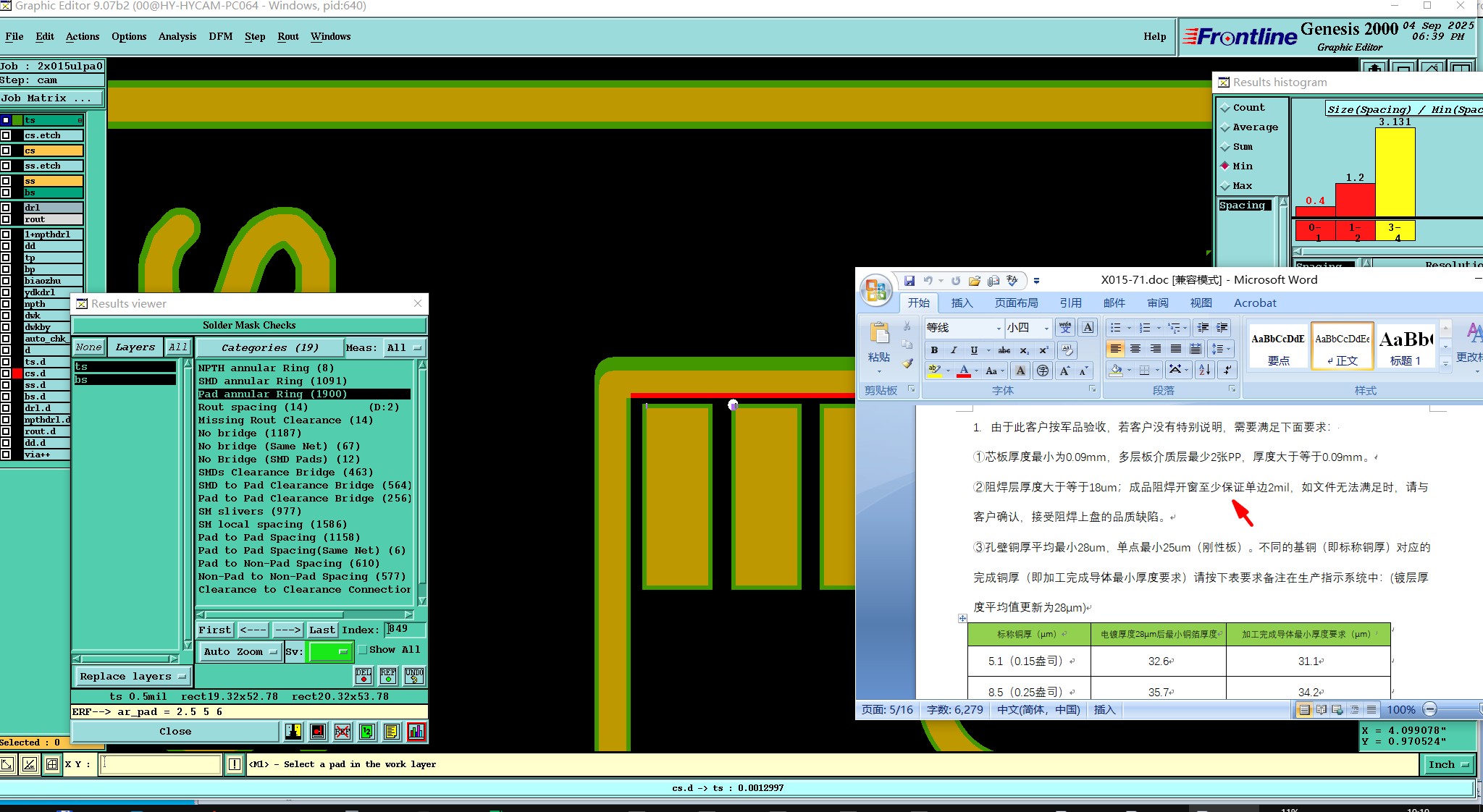Click the yellow report notes icon

(392, 732)
